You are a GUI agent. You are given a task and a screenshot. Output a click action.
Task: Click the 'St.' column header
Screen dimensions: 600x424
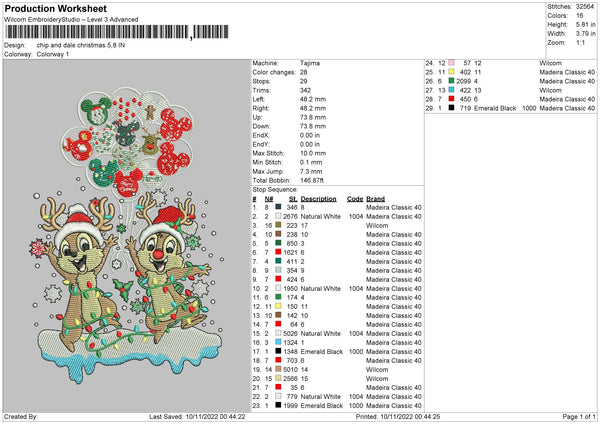[x=293, y=199]
